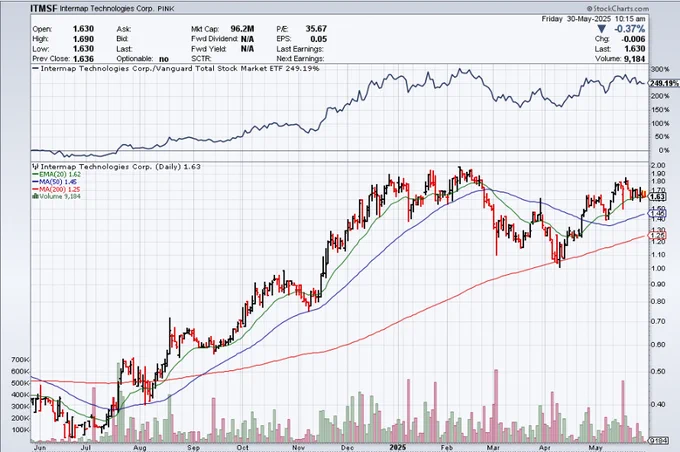Click the 300% axis label
Screen dimensions: 680x452
point(660,69)
